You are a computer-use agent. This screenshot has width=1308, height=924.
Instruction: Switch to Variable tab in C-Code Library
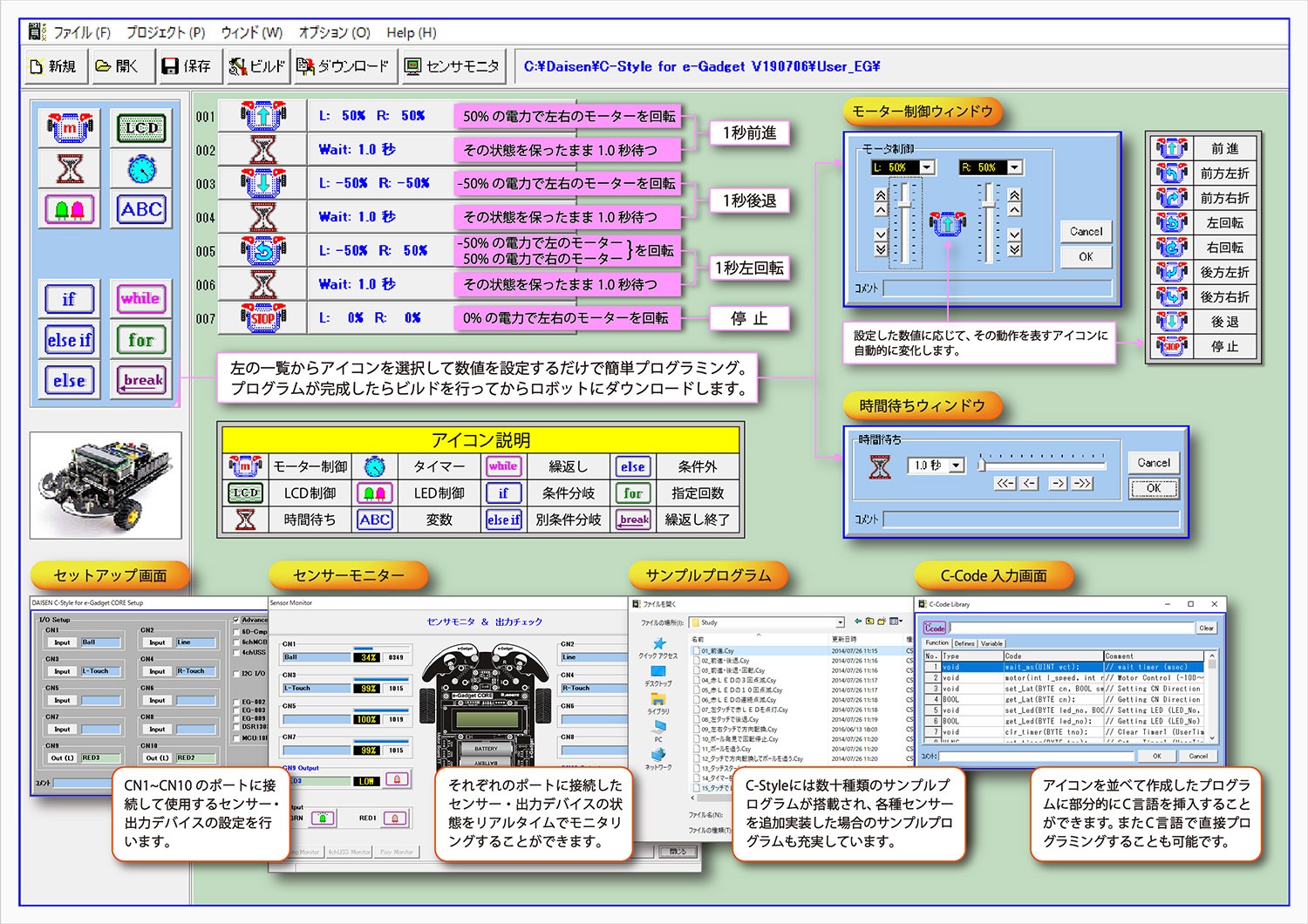[992, 643]
